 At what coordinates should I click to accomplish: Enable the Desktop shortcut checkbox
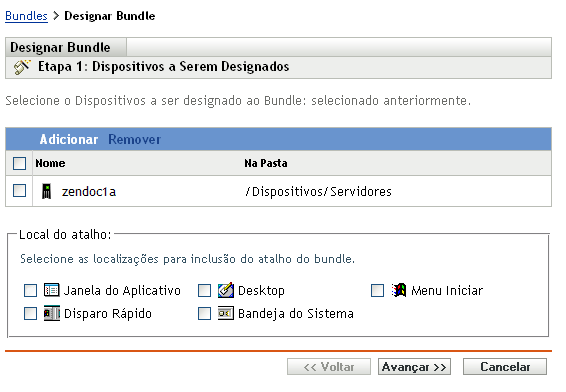(204, 290)
